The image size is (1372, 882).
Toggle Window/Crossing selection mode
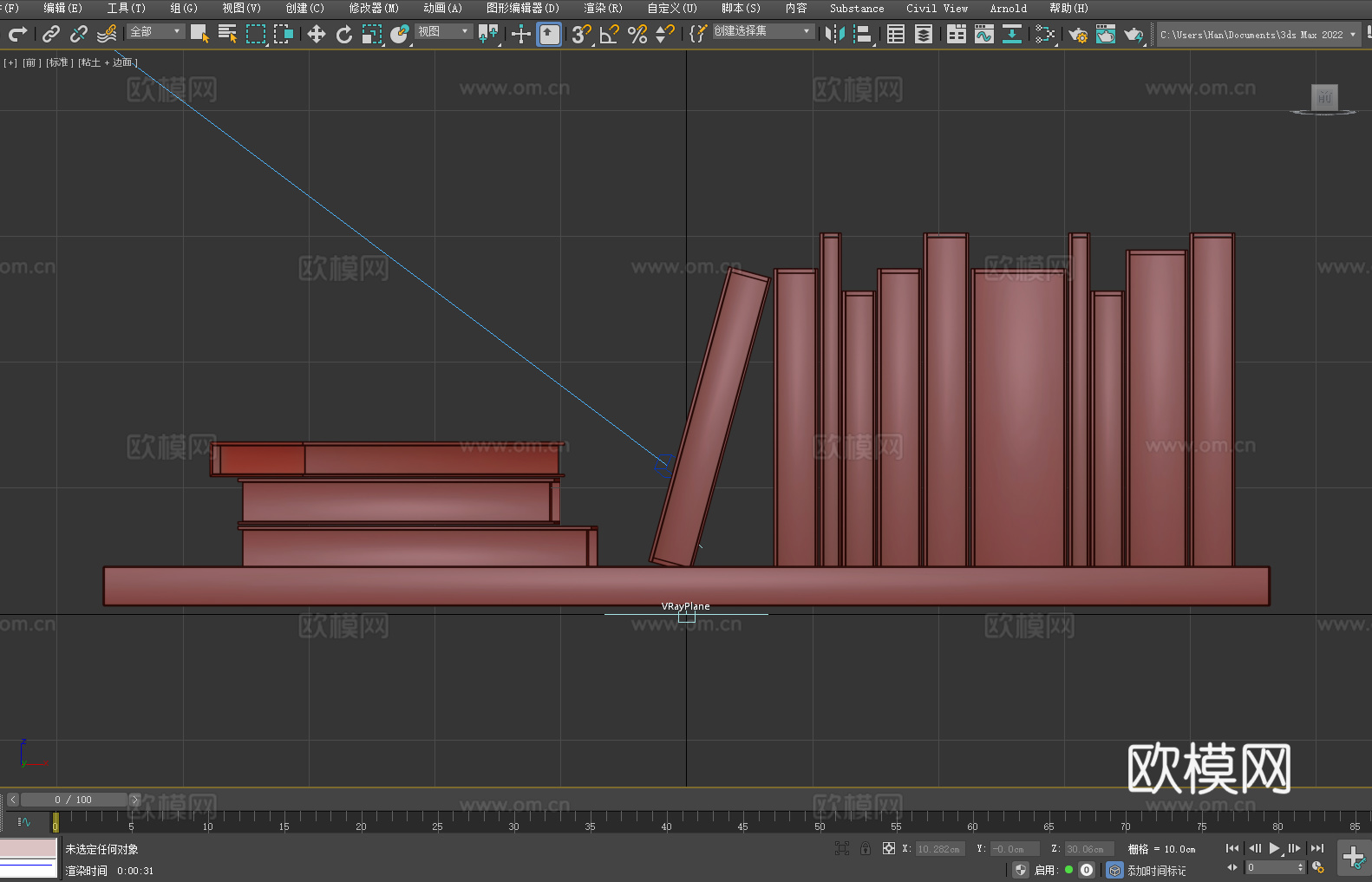[283, 34]
